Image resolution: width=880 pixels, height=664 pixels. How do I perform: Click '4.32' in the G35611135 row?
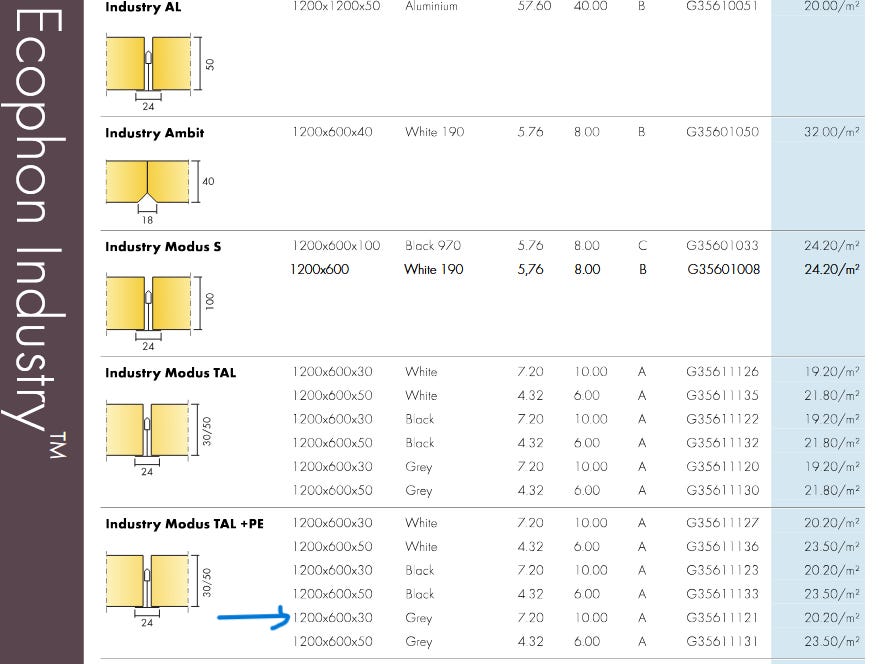click(530, 396)
